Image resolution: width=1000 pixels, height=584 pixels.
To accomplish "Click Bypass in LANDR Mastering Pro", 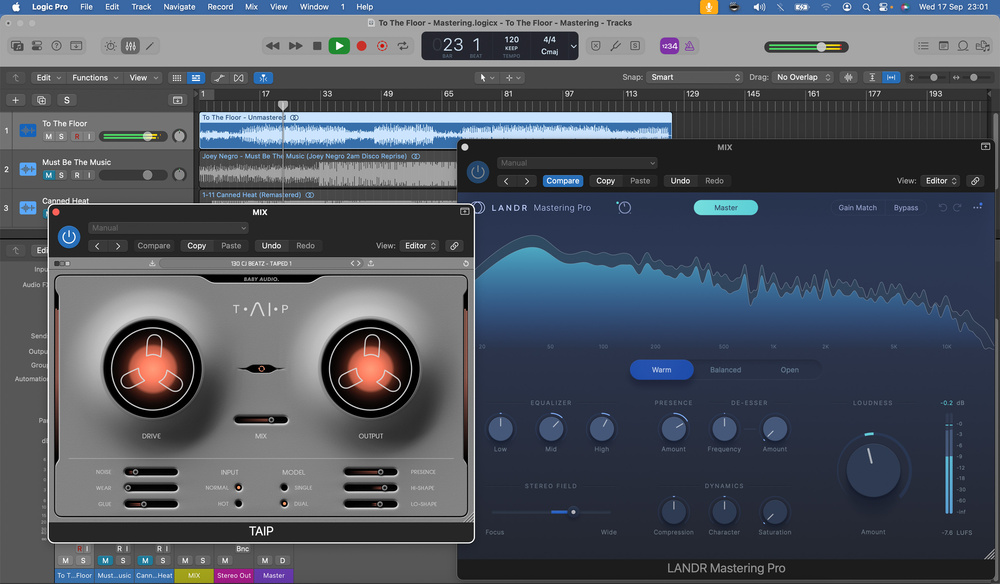I will coord(906,208).
